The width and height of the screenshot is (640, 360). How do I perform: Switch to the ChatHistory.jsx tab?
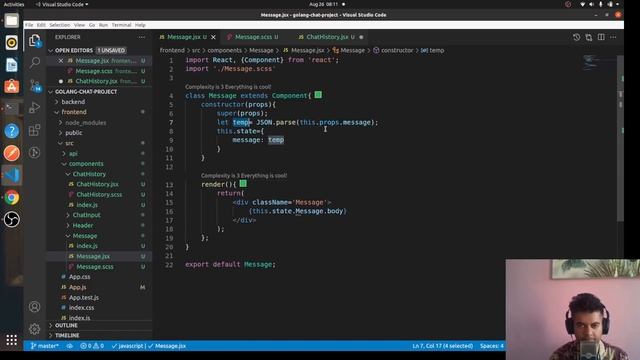point(327,37)
